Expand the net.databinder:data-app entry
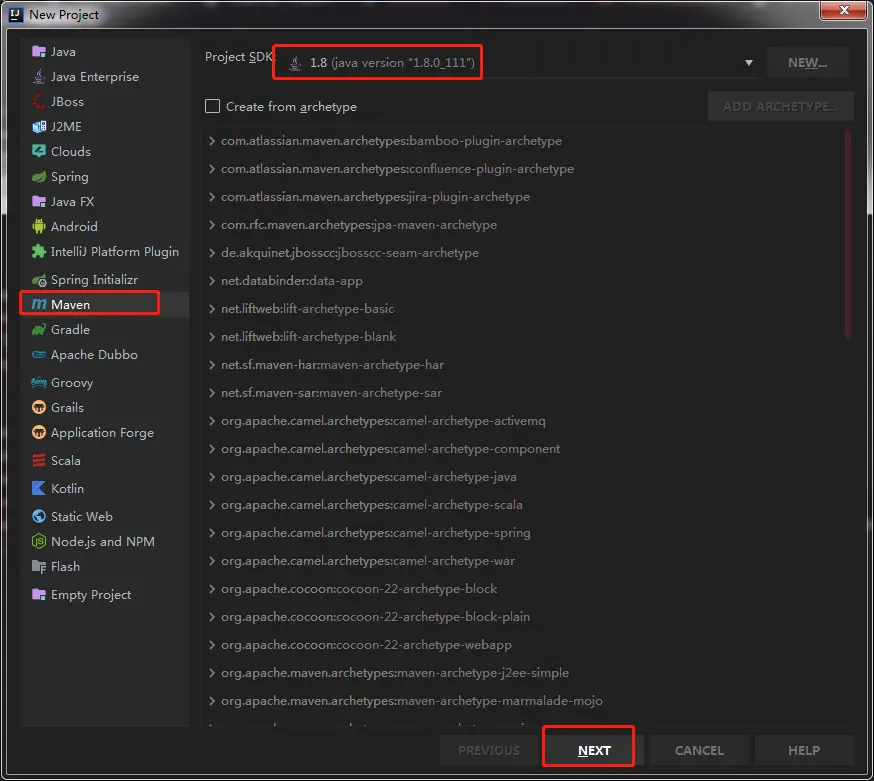 (x=212, y=281)
